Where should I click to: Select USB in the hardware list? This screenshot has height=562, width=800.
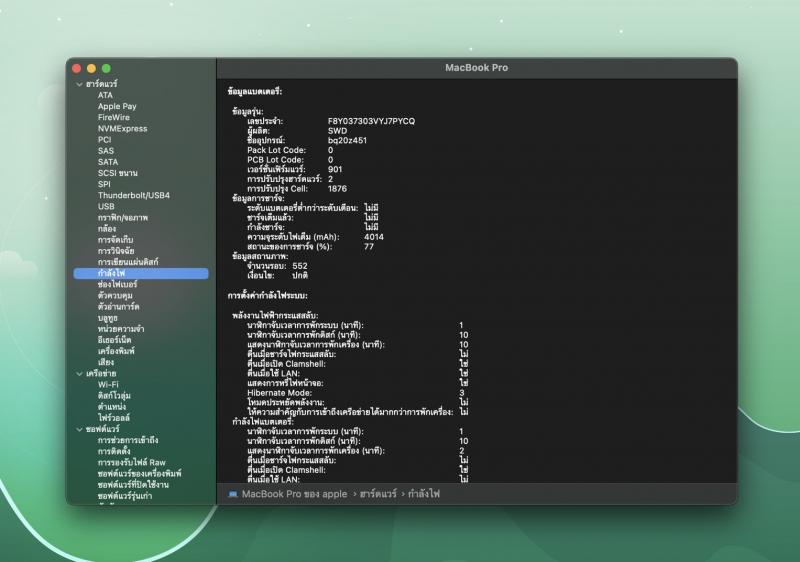tap(106, 207)
